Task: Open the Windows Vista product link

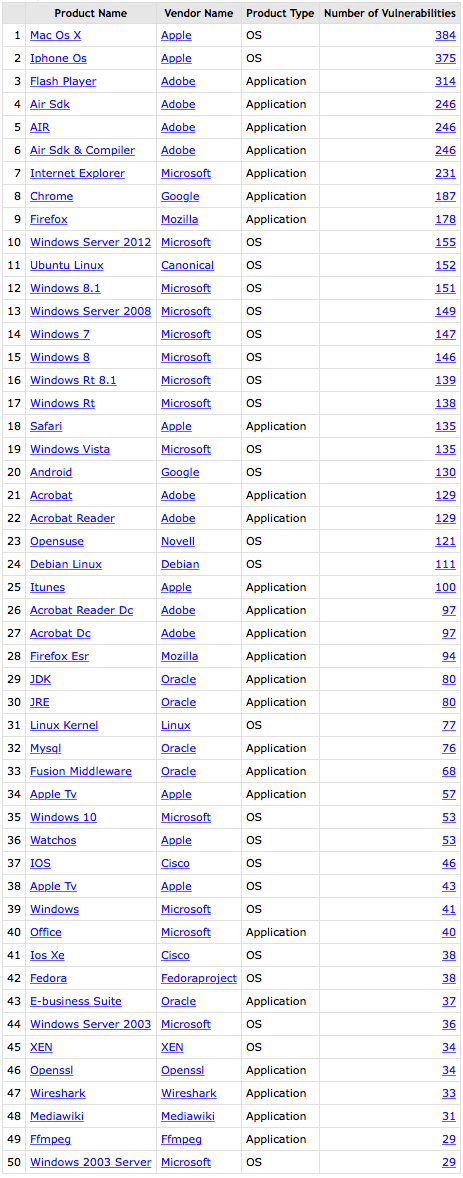Action: pyautogui.click(x=70, y=449)
